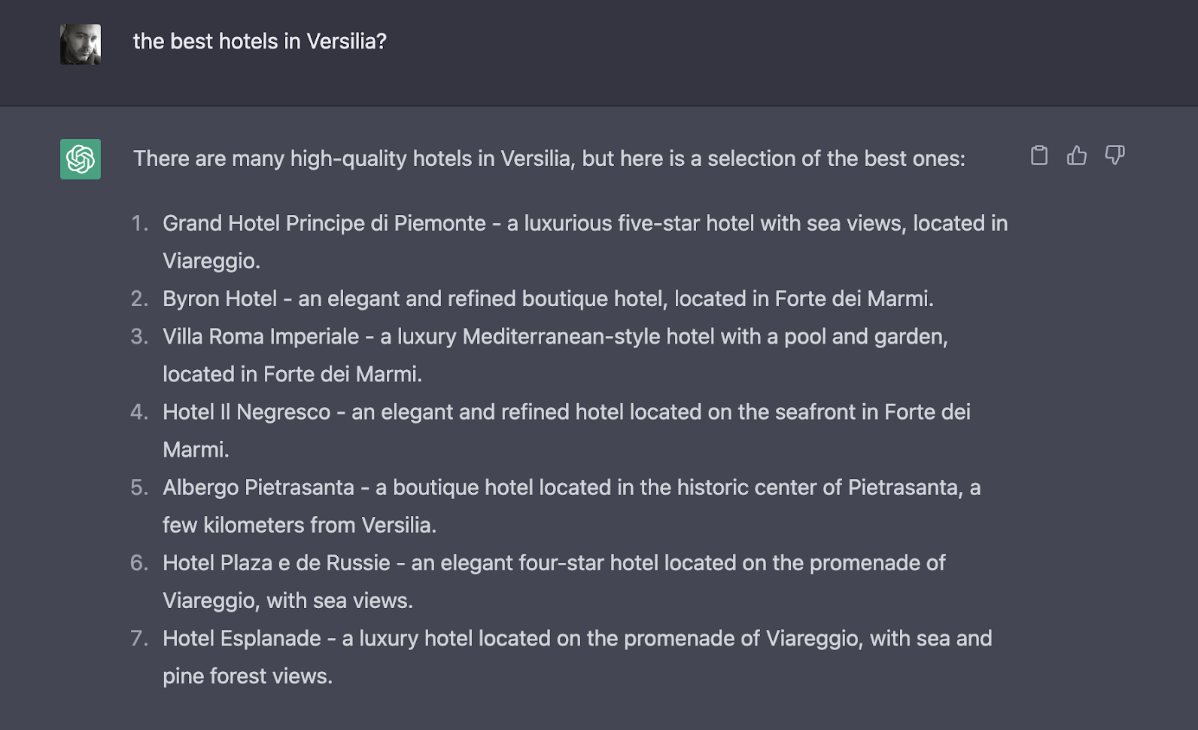
Task: Click the list number 1 marker
Action: pos(139,223)
